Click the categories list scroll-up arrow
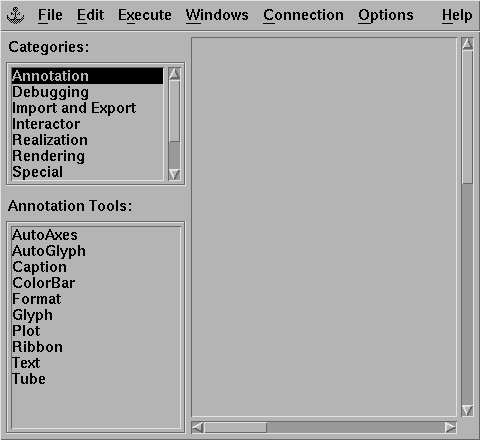Viewport: 480px width, 440px height. point(174,73)
